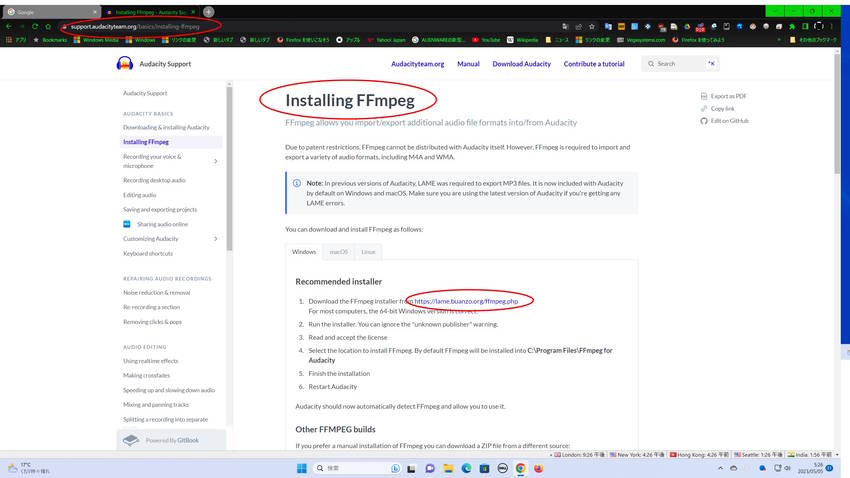Screen dimensions: 850x478
Task: Open the YouTube bookmark
Action: point(486,40)
